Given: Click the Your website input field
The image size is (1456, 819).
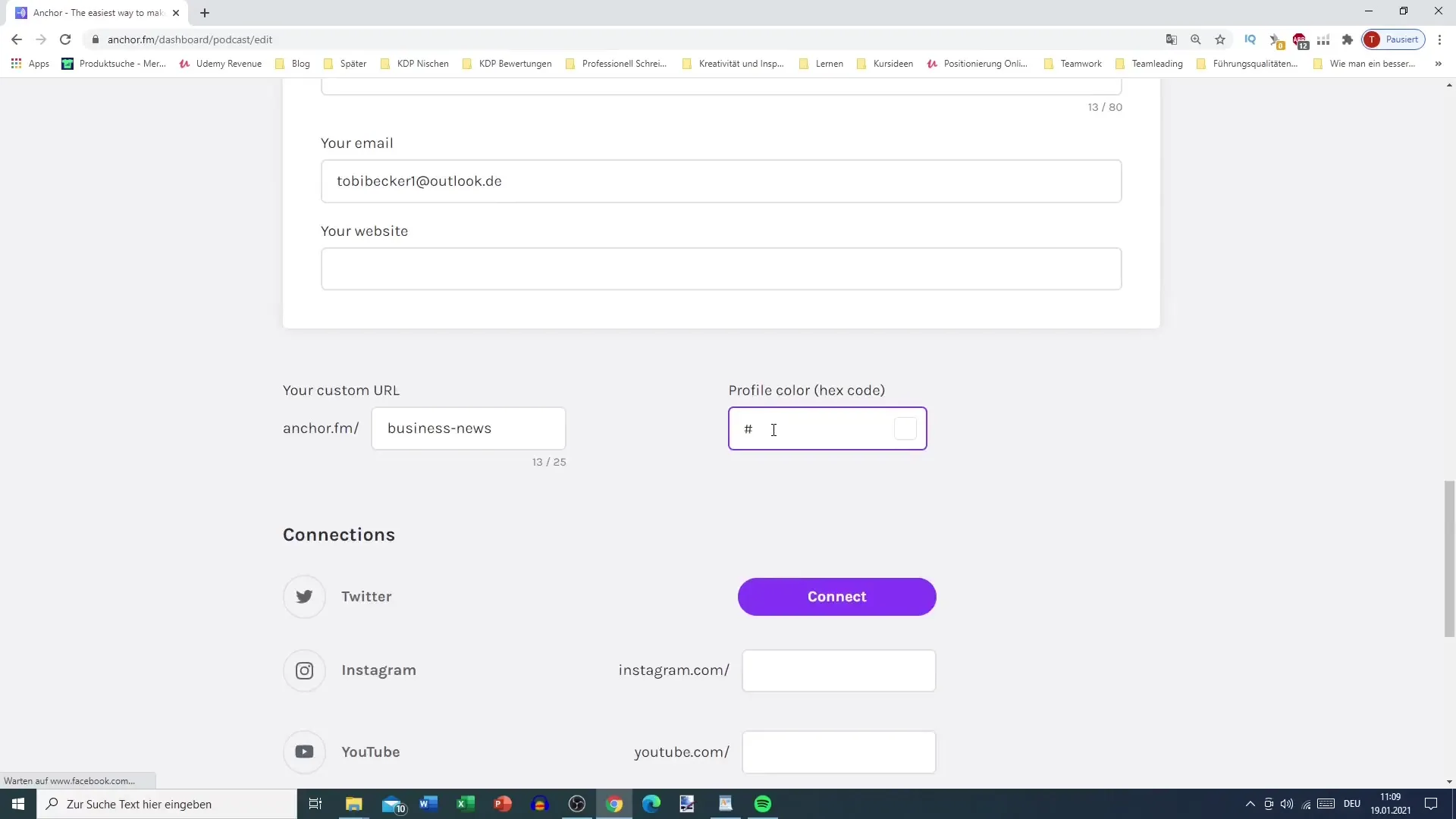Looking at the screenshot, I should (721, 269).
